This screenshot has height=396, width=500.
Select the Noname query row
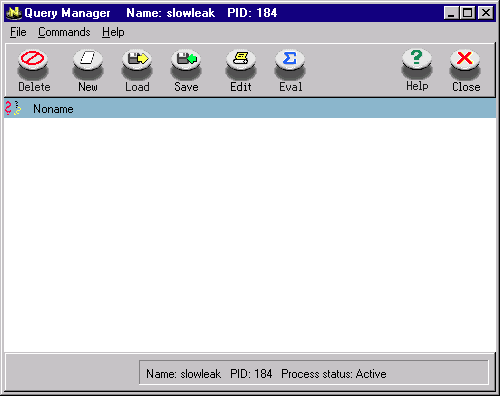coord(250,108)
